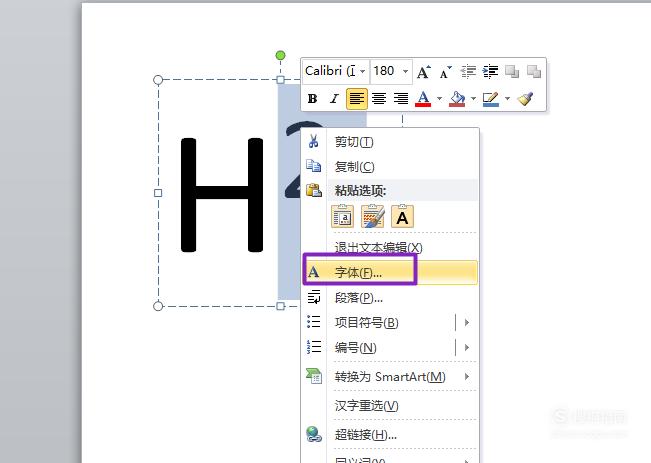
Task: Click the Shrink Font icon
Action: click(445, 72)
